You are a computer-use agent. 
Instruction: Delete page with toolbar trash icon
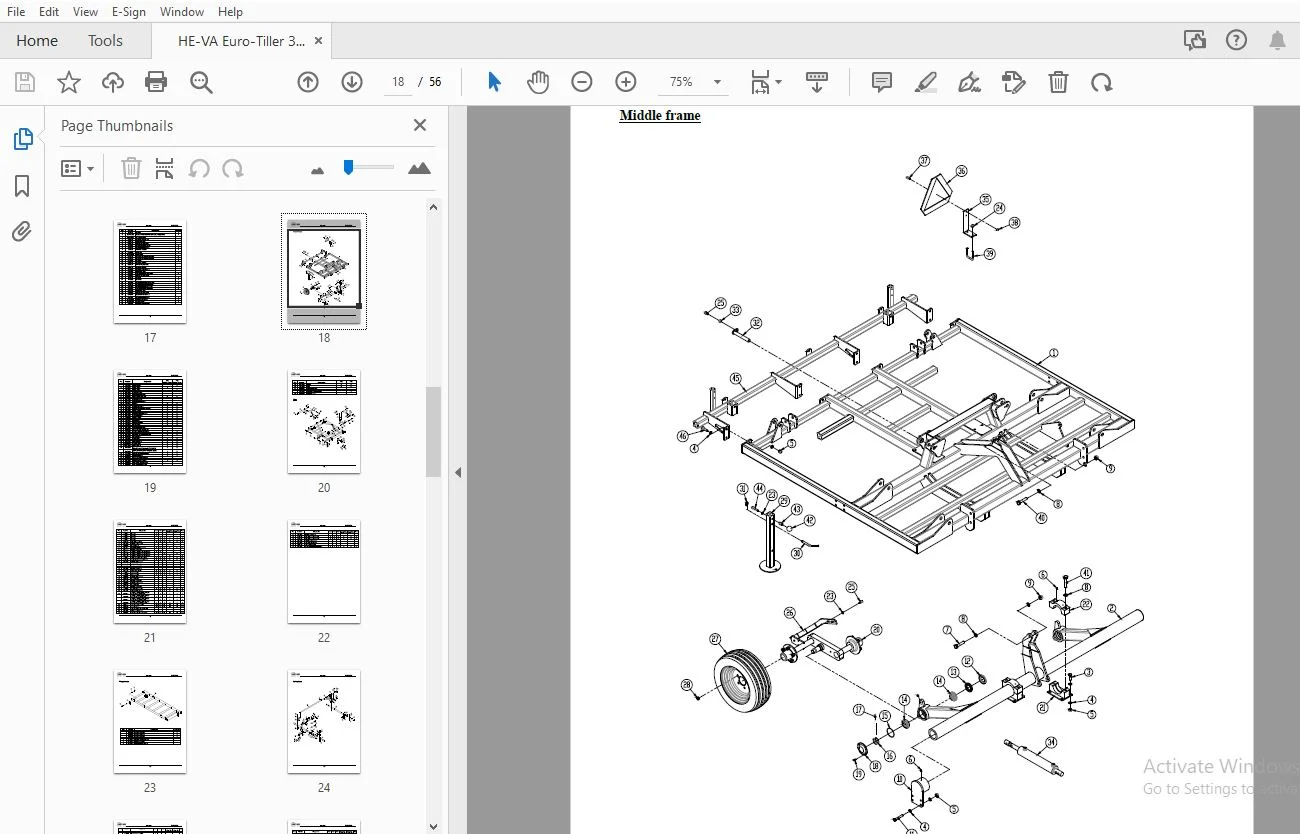1058,82
